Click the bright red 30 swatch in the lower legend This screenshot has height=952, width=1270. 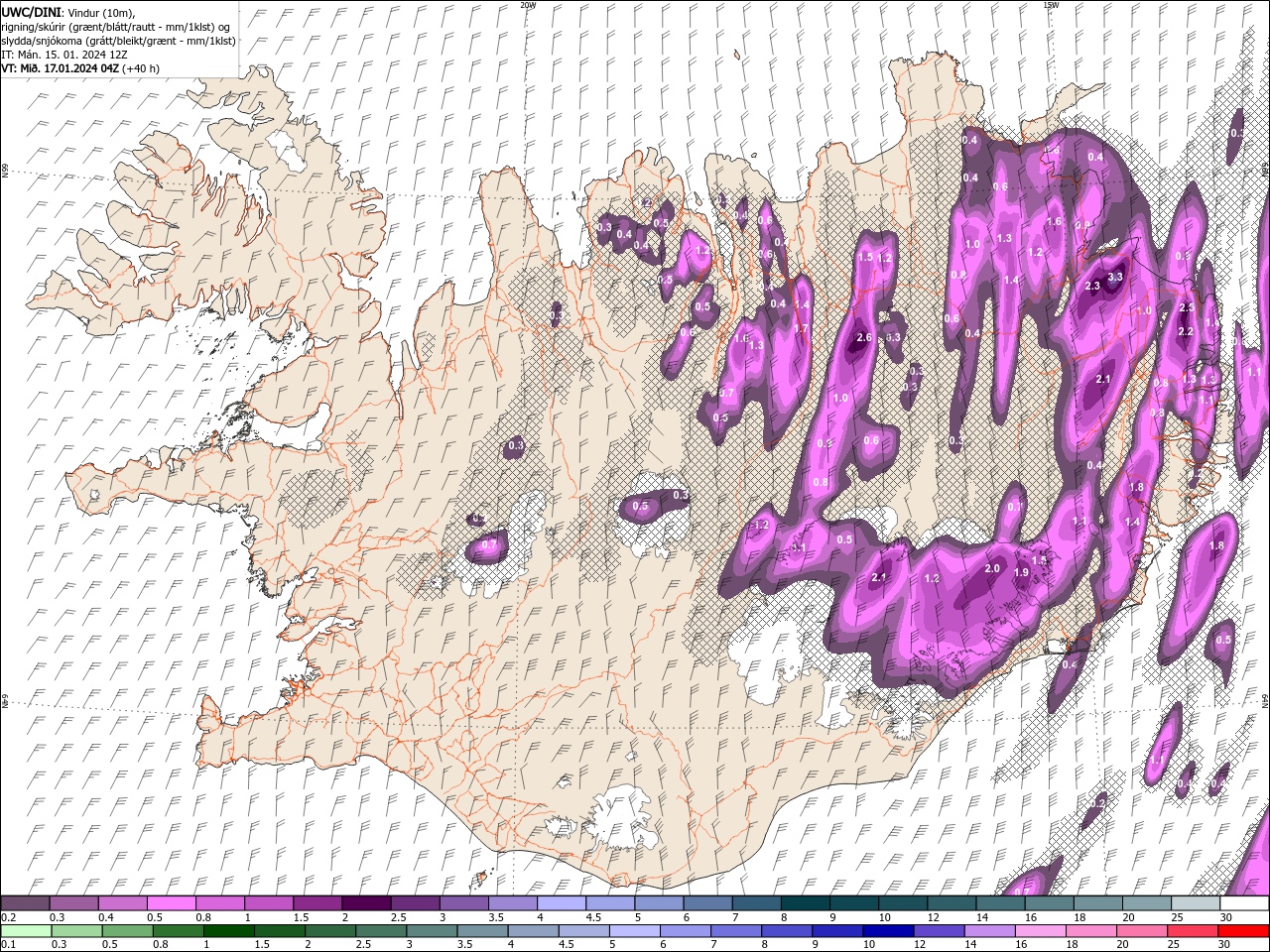(x=1243, y=931)
